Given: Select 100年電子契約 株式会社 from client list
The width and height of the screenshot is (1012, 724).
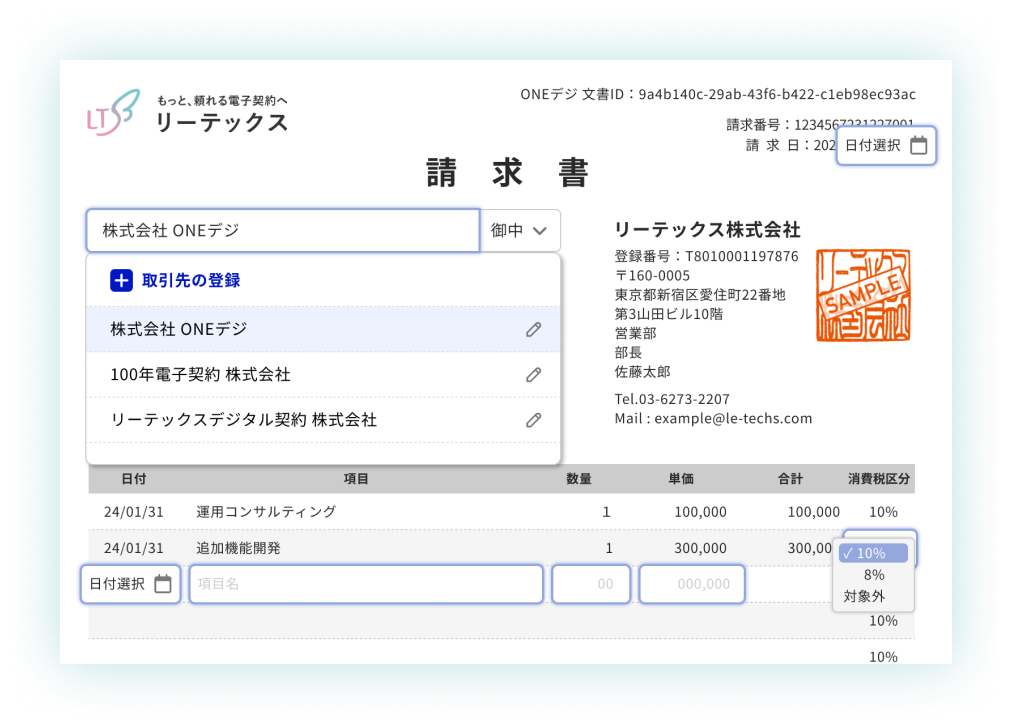Looking at the screenshot, I should [x=323, y=374].
